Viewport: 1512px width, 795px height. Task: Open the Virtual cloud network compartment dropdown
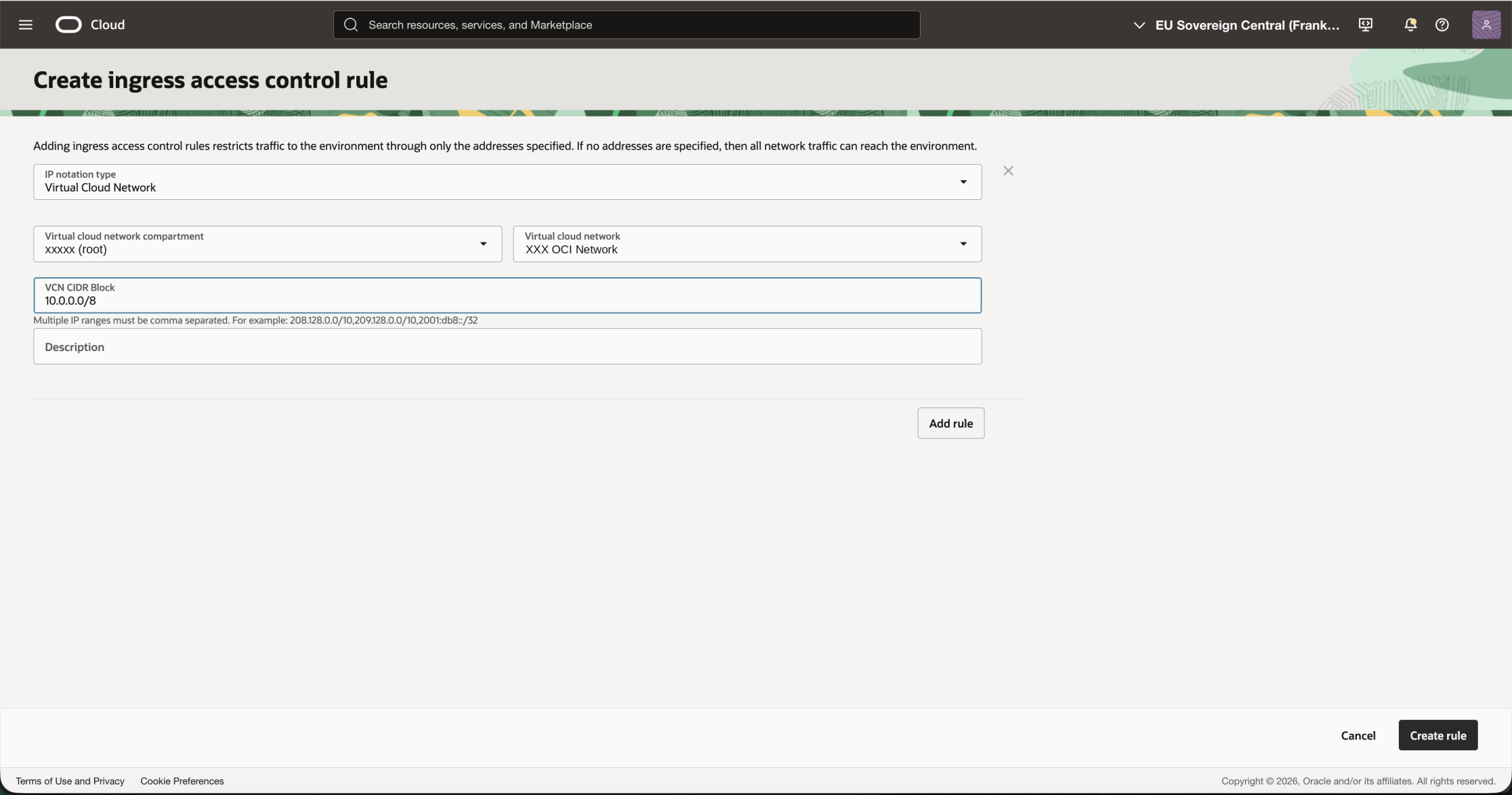[268, 244]
